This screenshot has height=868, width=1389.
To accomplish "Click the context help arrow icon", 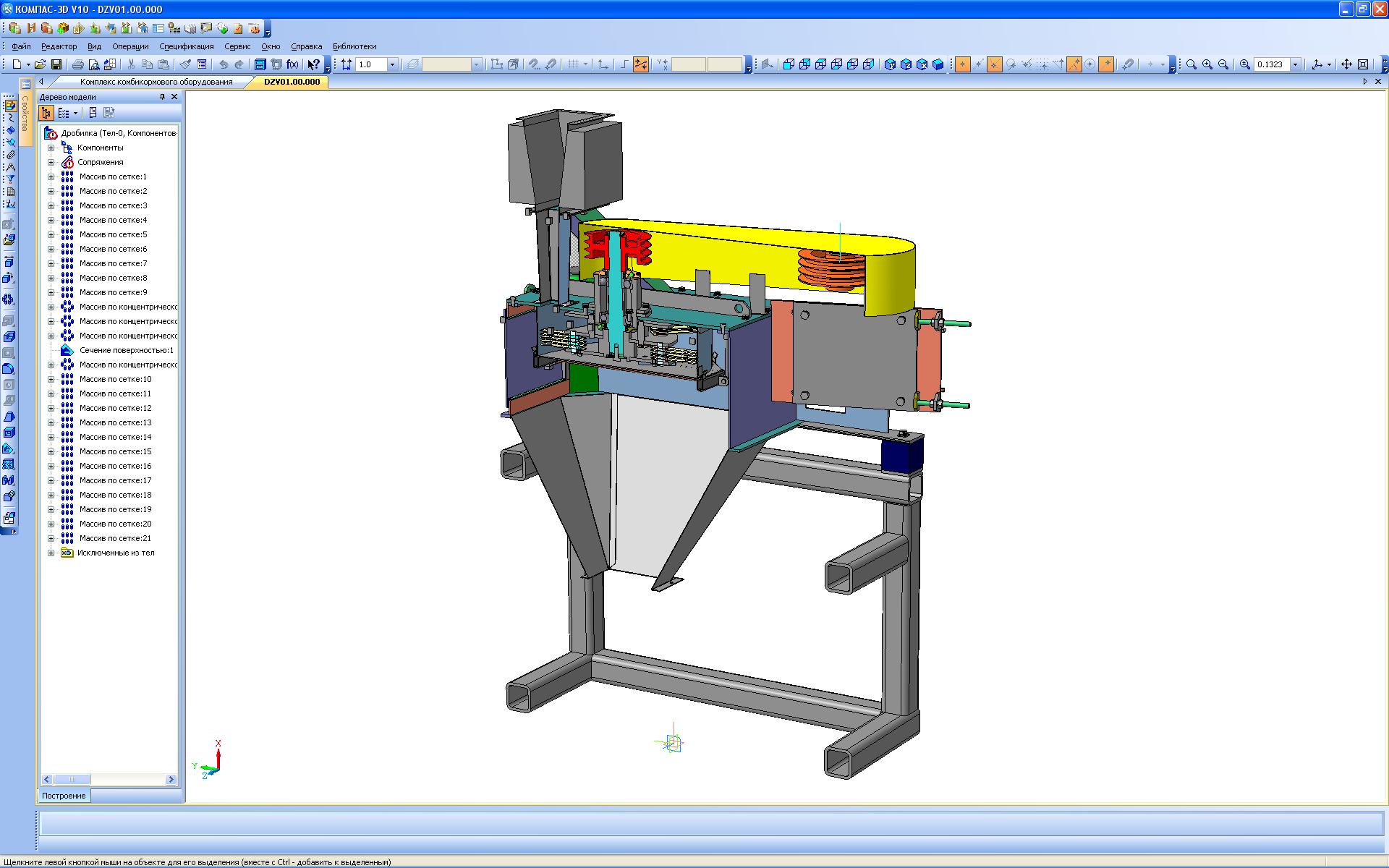I will pyautogui.click(x=313, y=64).
